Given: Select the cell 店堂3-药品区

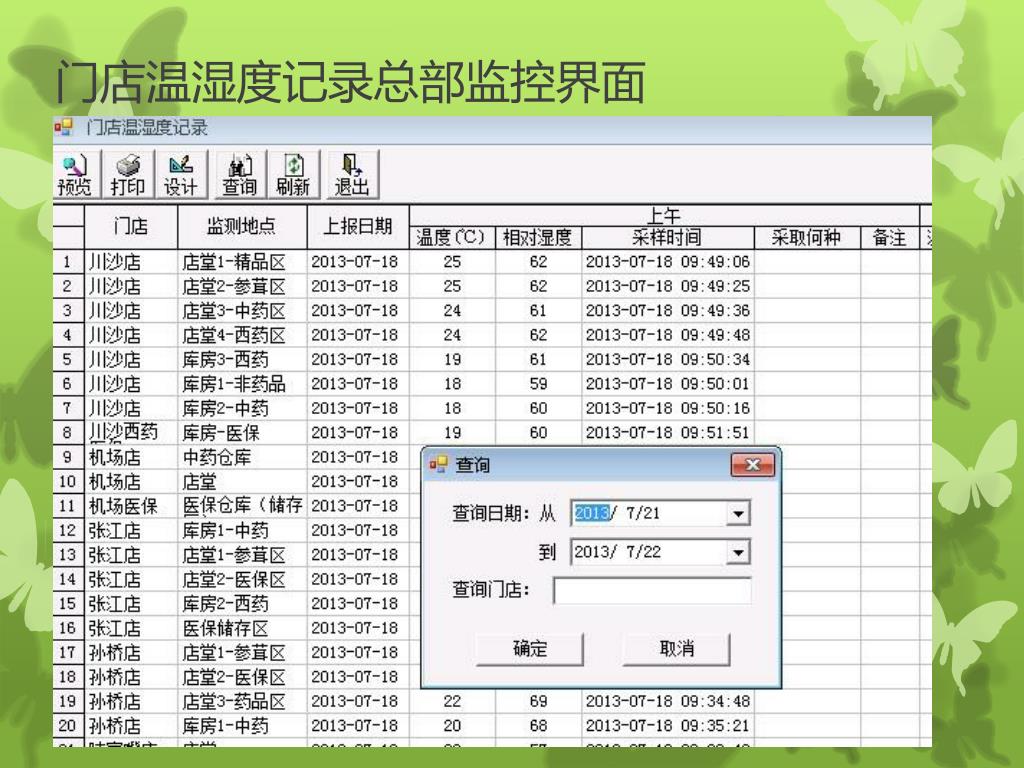Looking at the screenshot, I should pyautogui.click(x=242, y=701).
